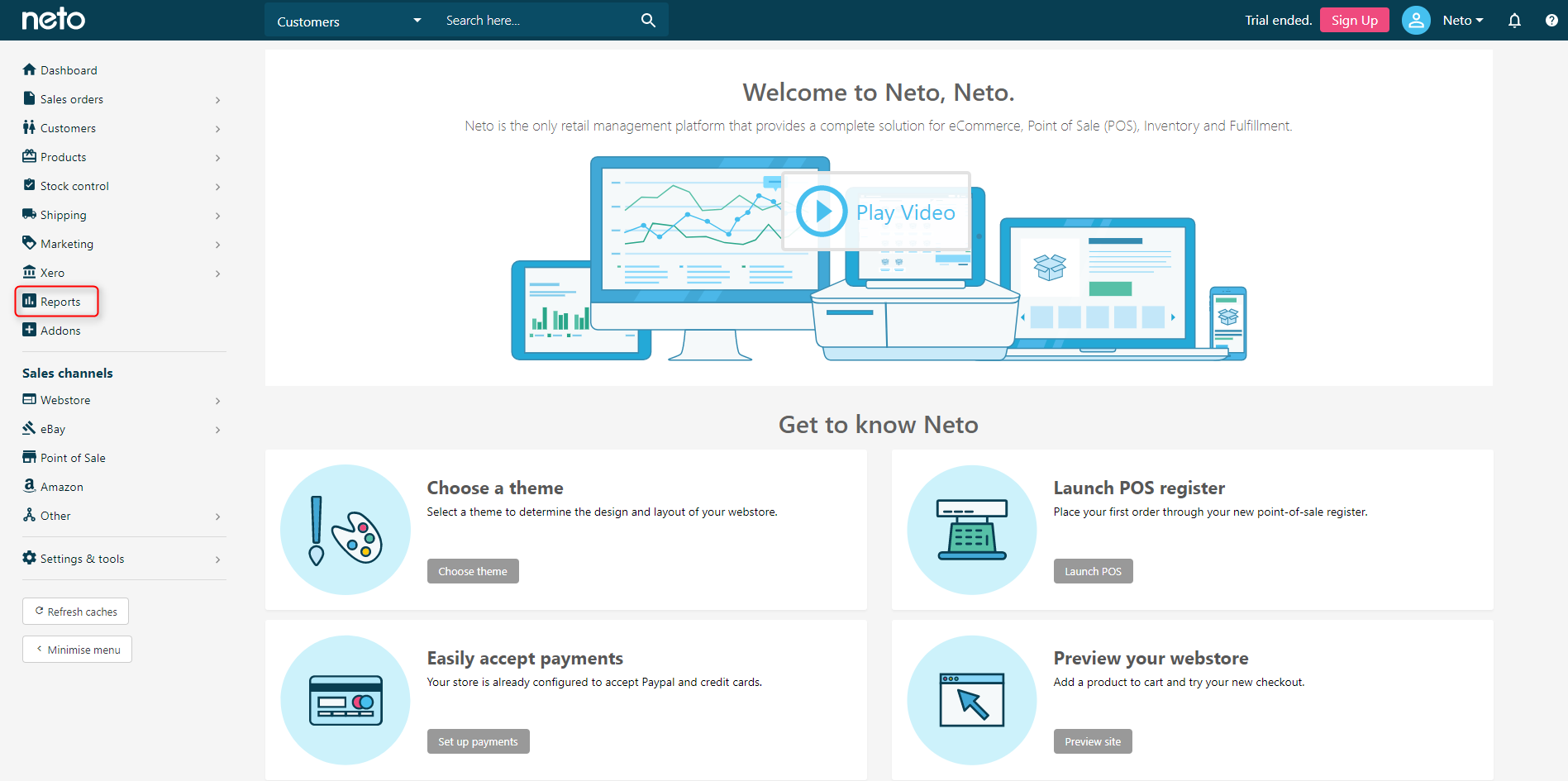Click the Choose theme button
The height and width of the screenshot is (781, 1568).
pyautogui.click(x=473, y=571)
